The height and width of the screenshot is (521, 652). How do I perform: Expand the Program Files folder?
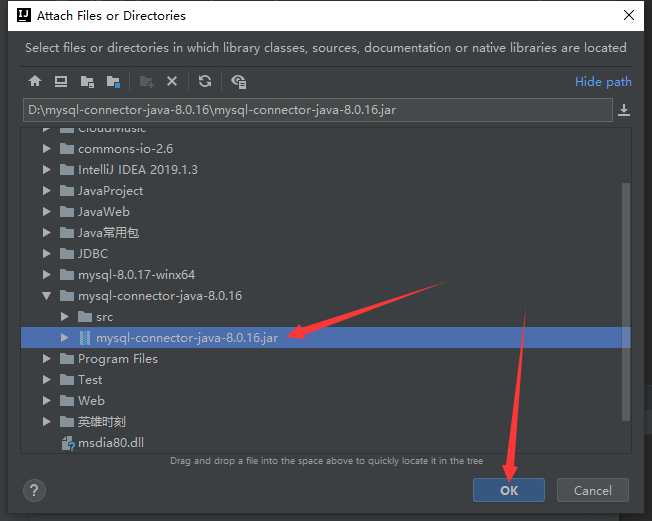coord(47,358)
